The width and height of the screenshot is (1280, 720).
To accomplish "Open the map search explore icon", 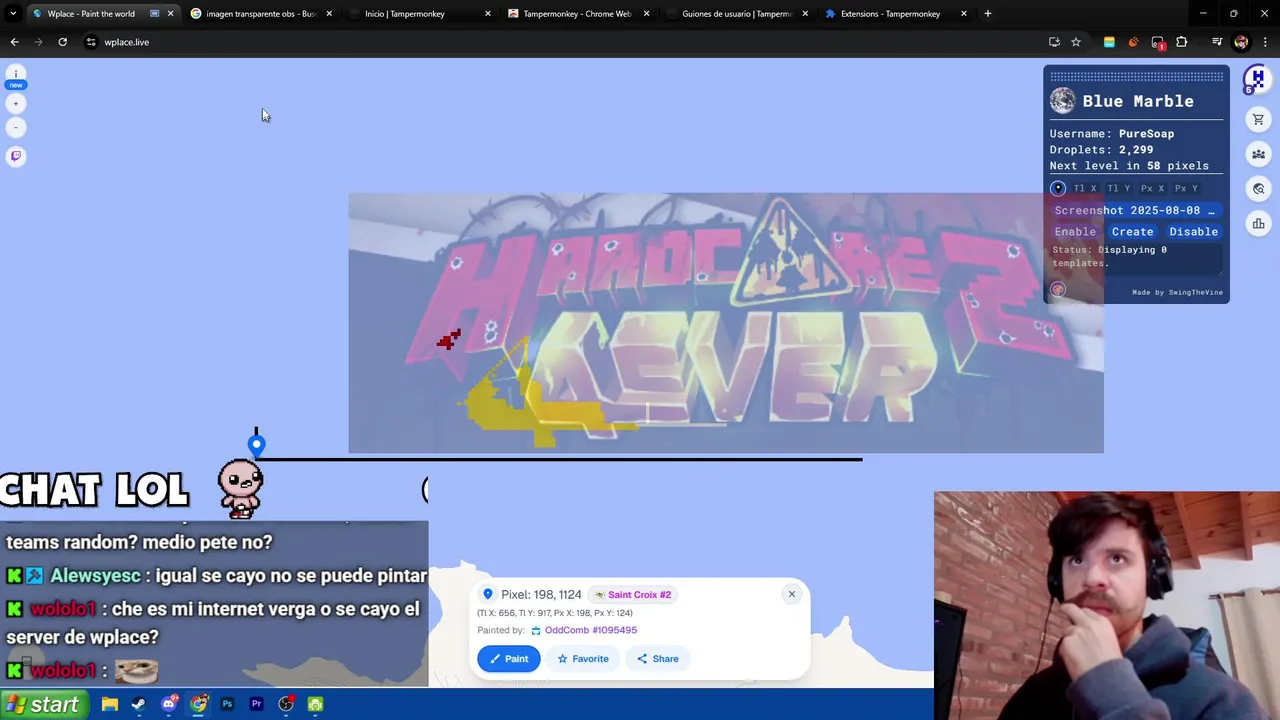I will click(x=1258, y=189).
